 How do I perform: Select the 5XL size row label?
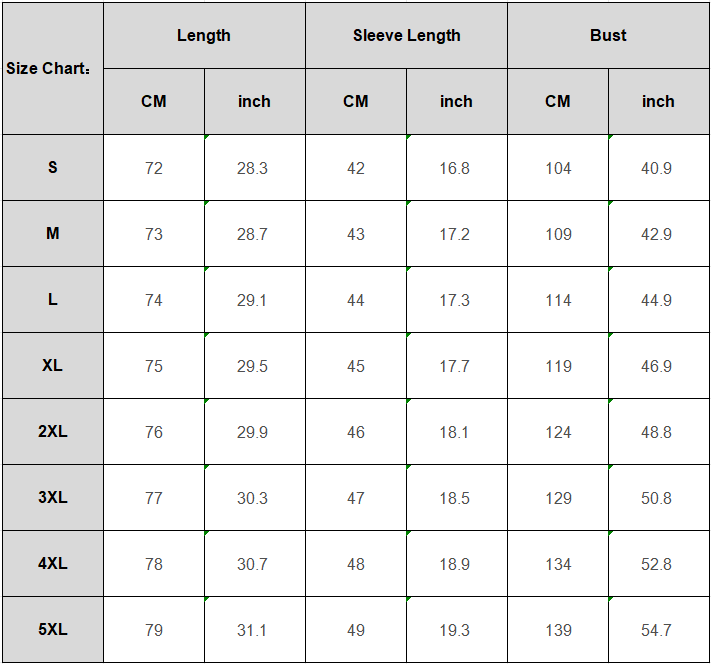(x=52, y=630)
